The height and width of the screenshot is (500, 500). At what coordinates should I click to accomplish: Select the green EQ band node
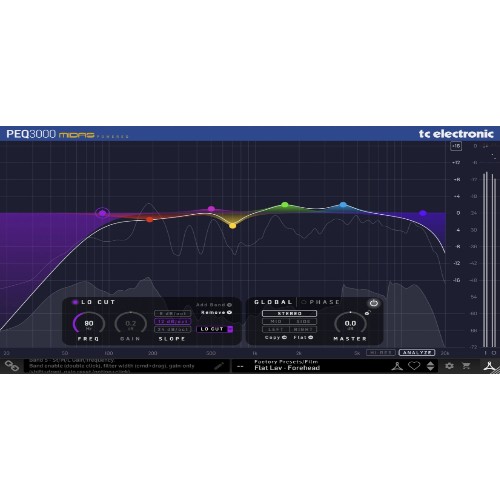(x=285, y=204)
